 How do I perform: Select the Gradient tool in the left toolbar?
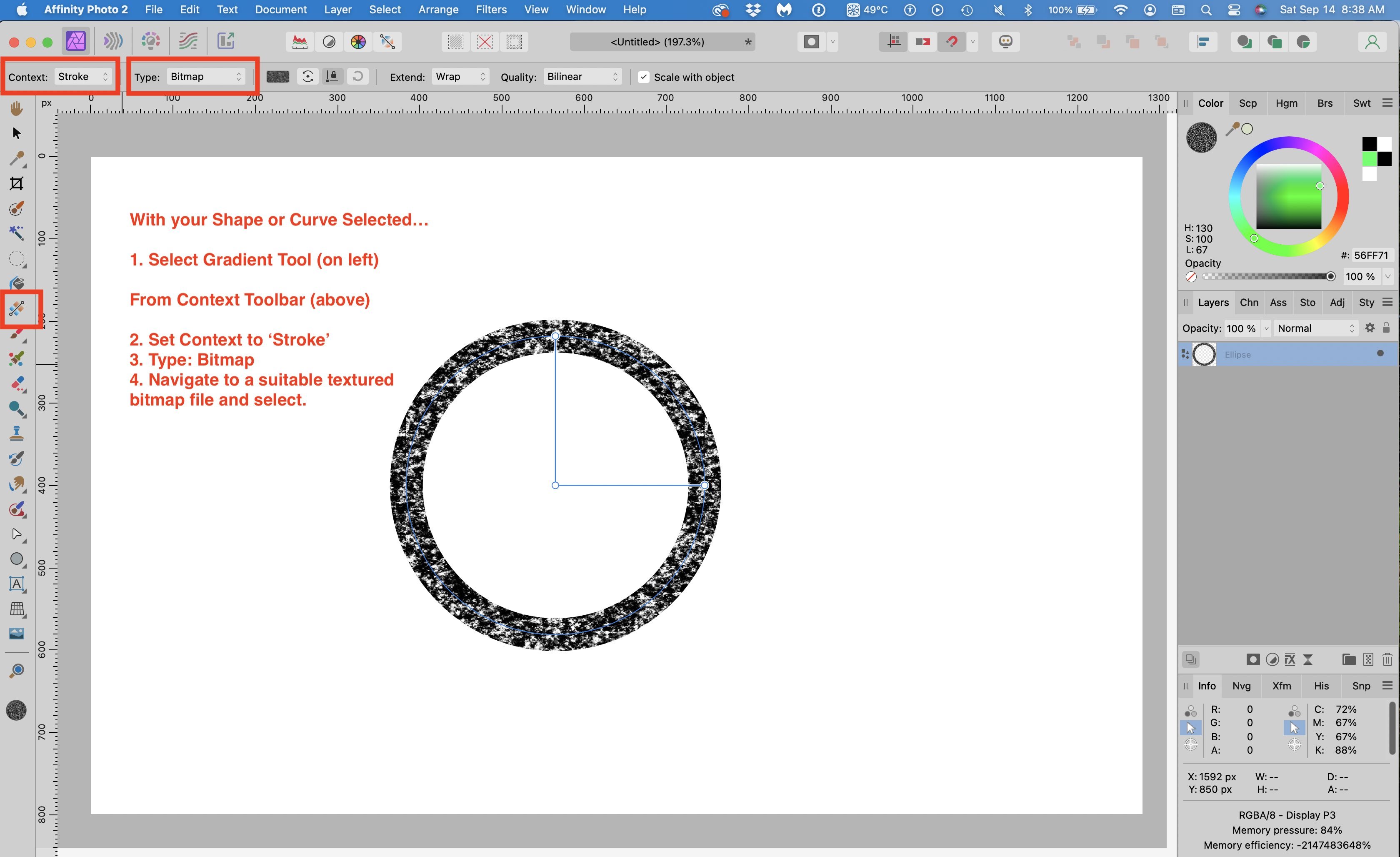pyautogui.click(x=17, y=308)
